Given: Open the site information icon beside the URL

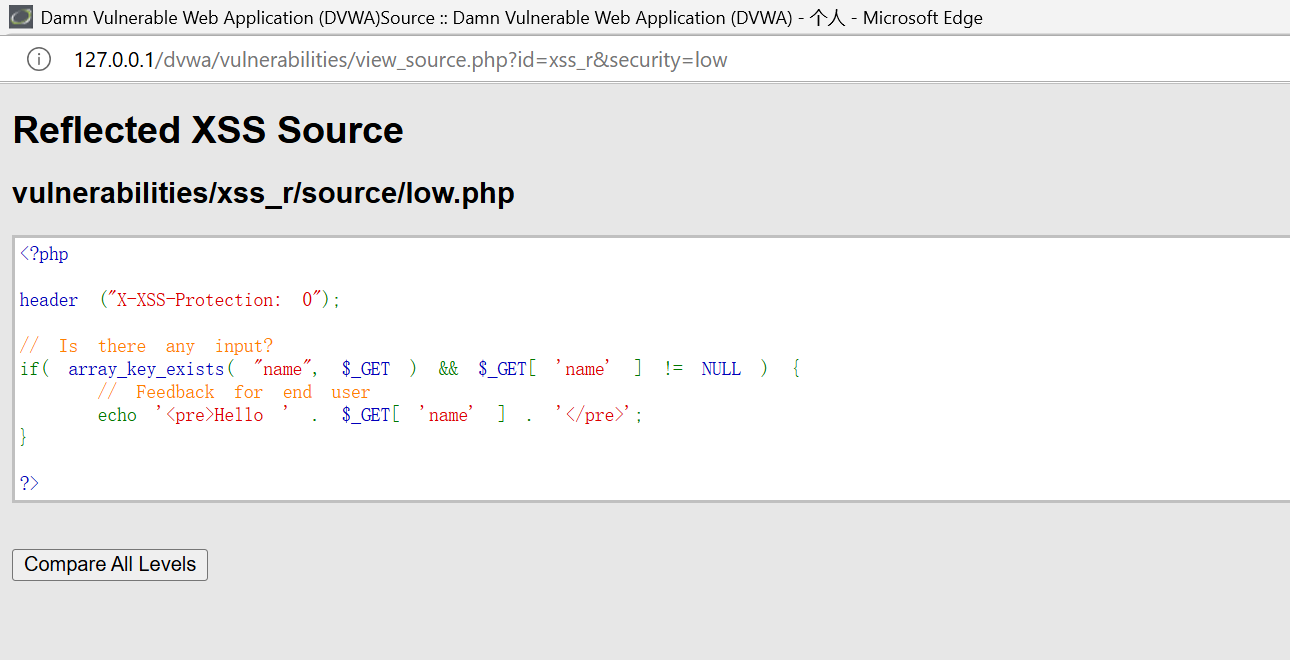Looking at the screenshot, I should click(x=38, y=60).
